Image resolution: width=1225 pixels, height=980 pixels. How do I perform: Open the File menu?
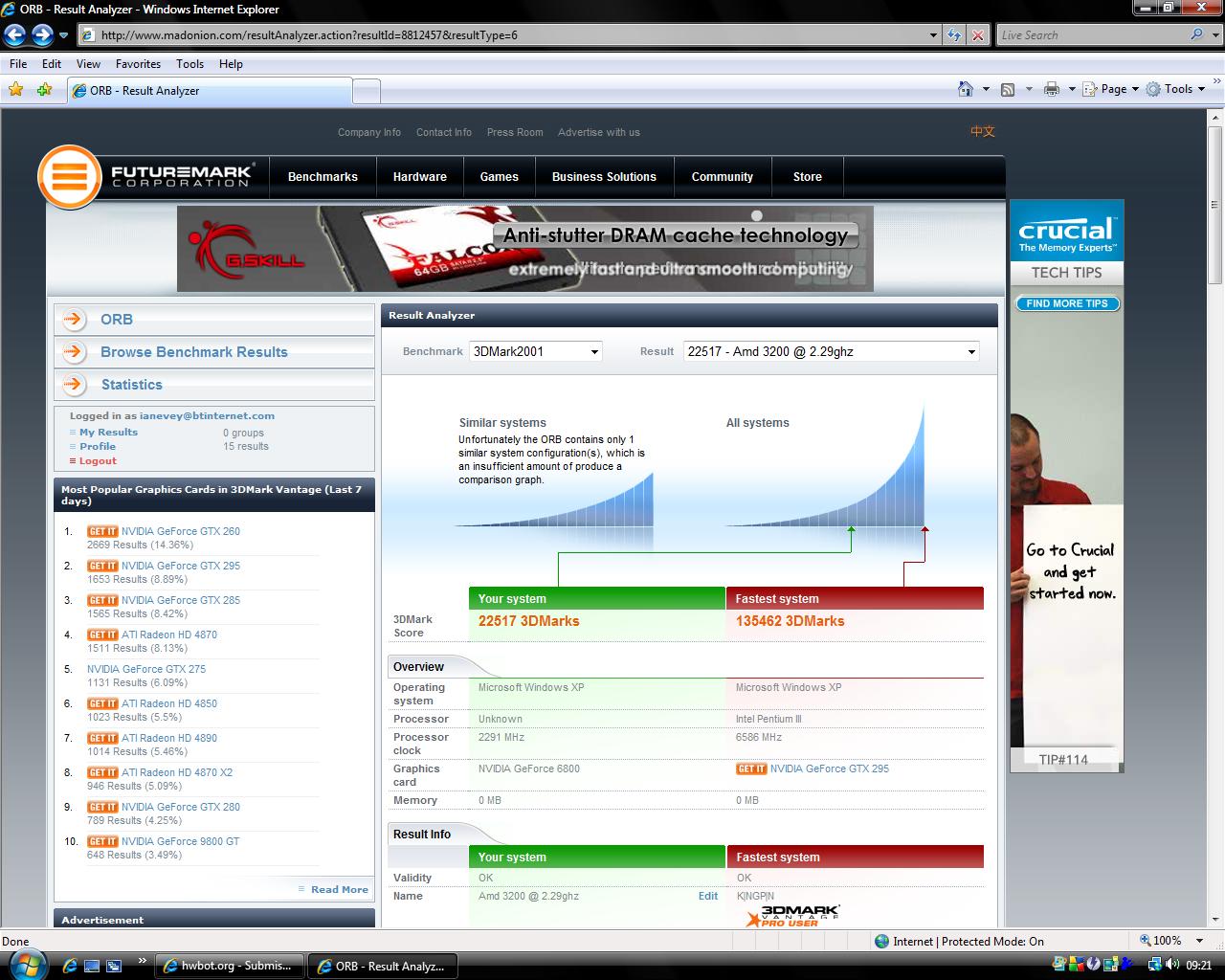pos(18,64)
